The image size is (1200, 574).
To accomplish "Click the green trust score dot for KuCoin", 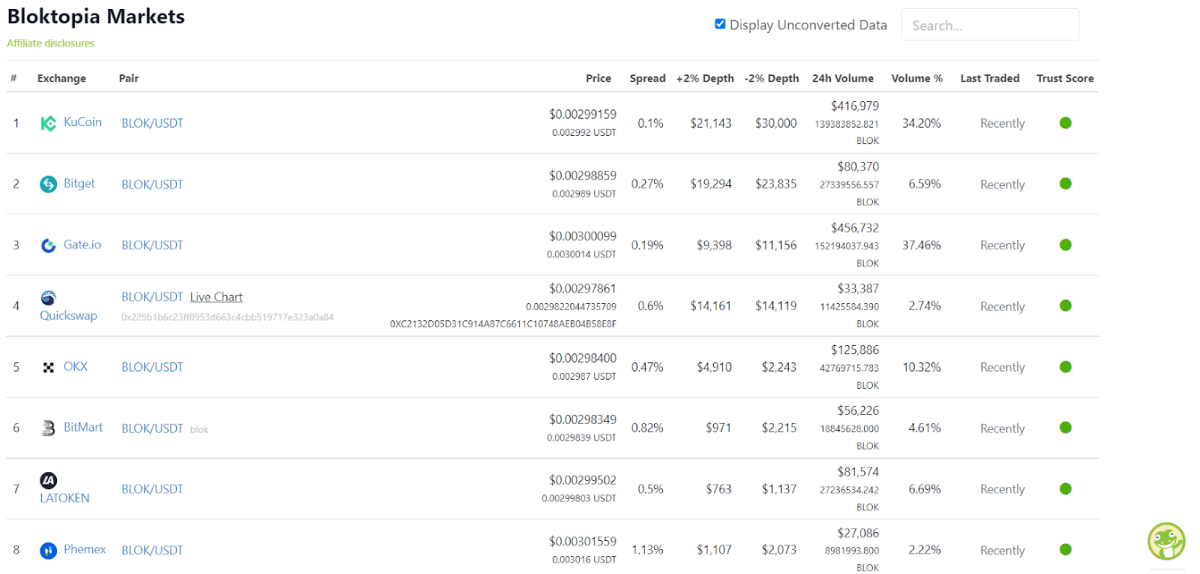I will tap(1065, 123).
